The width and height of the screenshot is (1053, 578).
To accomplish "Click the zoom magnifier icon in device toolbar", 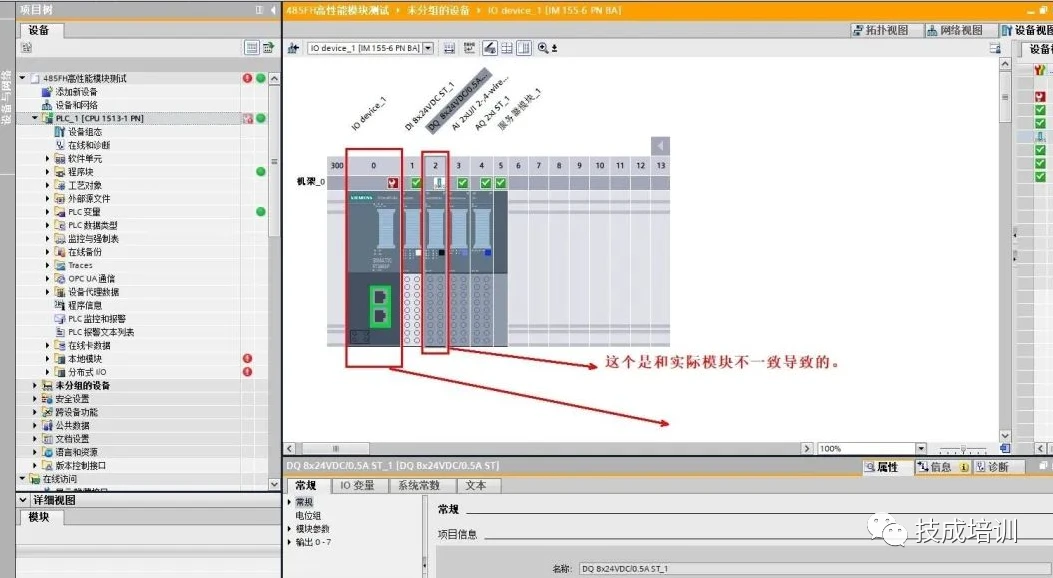I will coord(543,48).
